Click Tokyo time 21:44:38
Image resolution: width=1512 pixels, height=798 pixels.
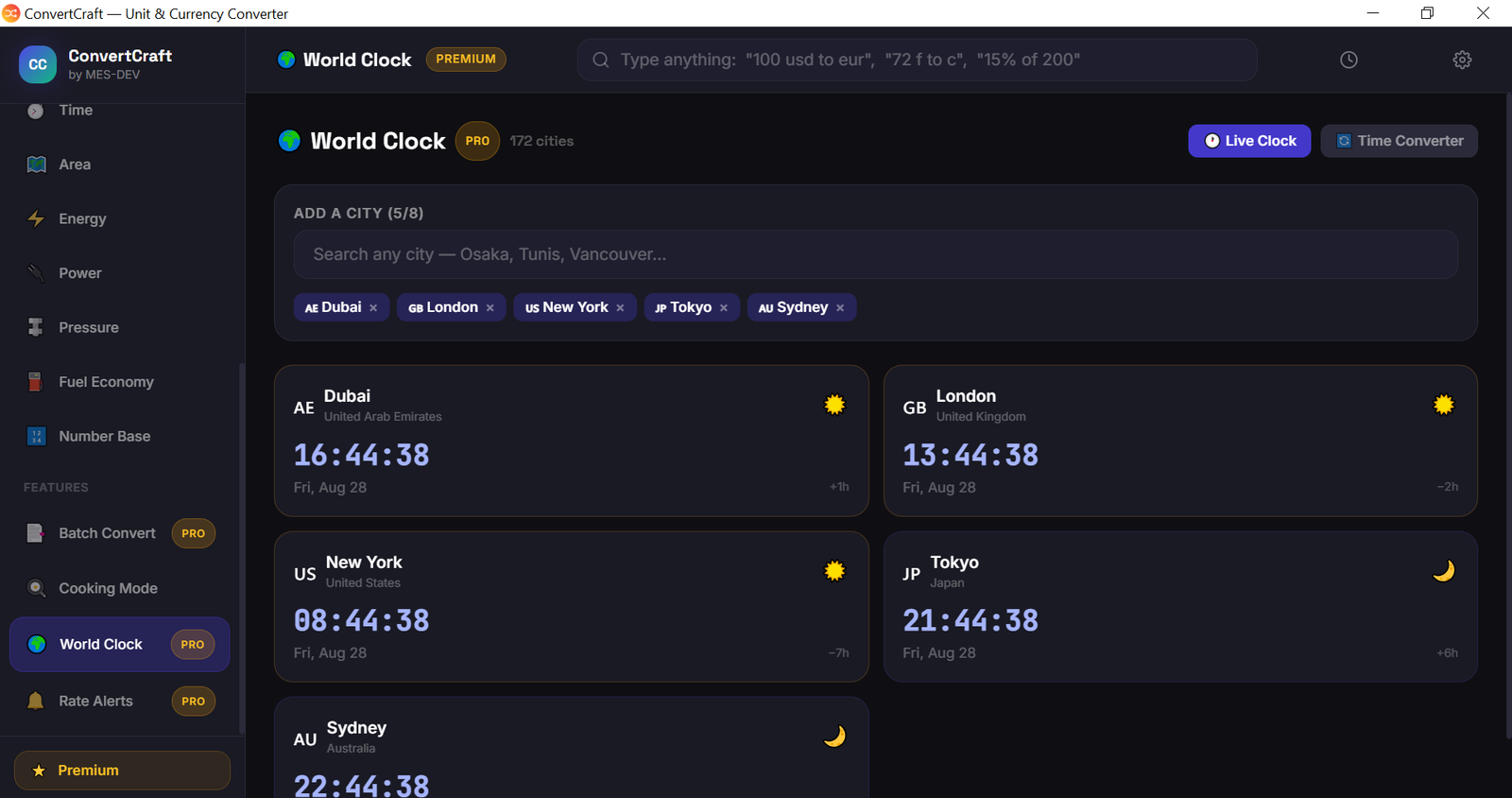point(971,620)
